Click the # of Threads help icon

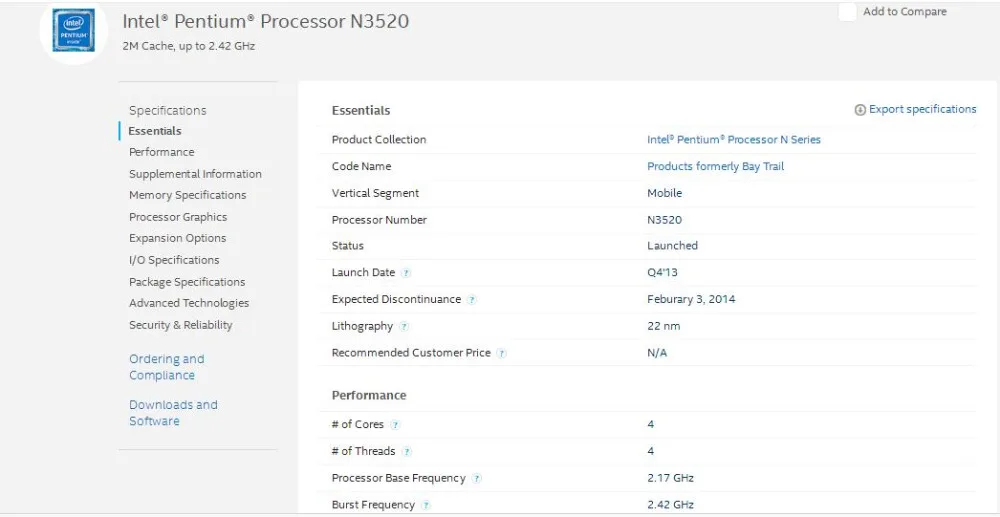407,452
